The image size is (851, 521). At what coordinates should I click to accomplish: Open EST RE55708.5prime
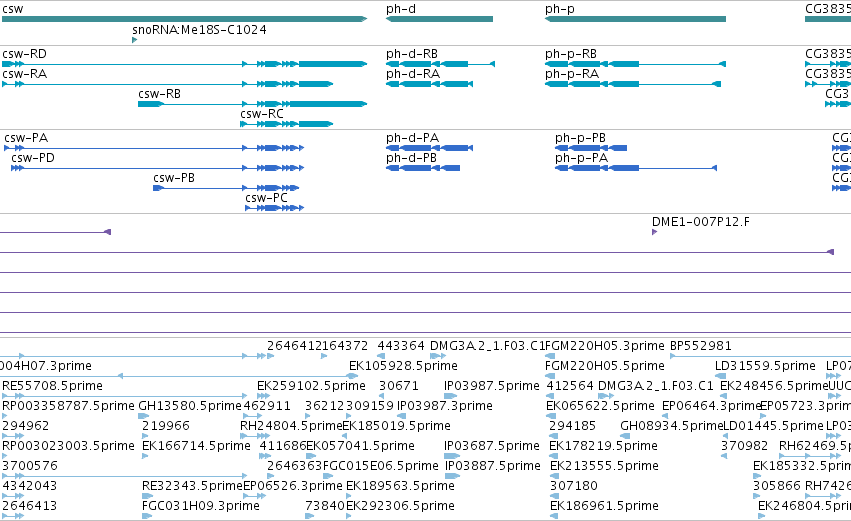point(53,386)
